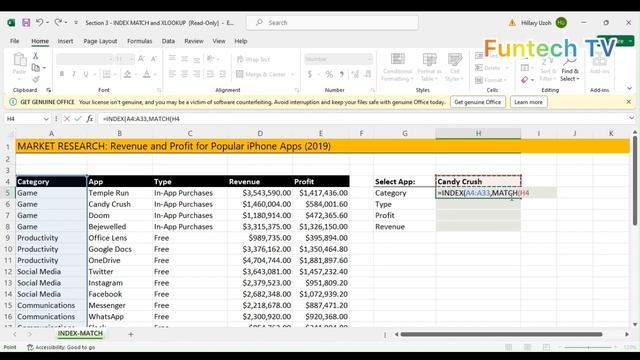Click the Comma Style icon

point(342,74)
